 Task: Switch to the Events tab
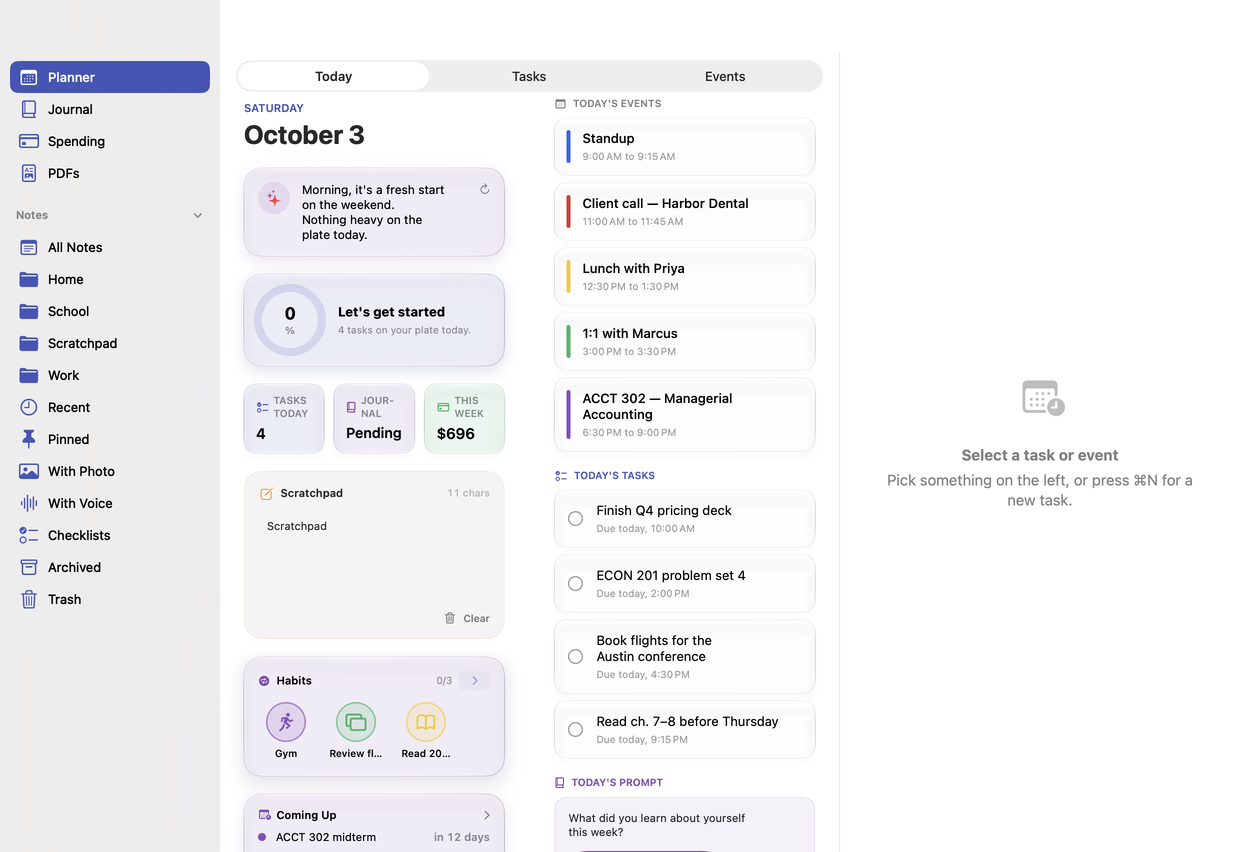pos(725,76)
